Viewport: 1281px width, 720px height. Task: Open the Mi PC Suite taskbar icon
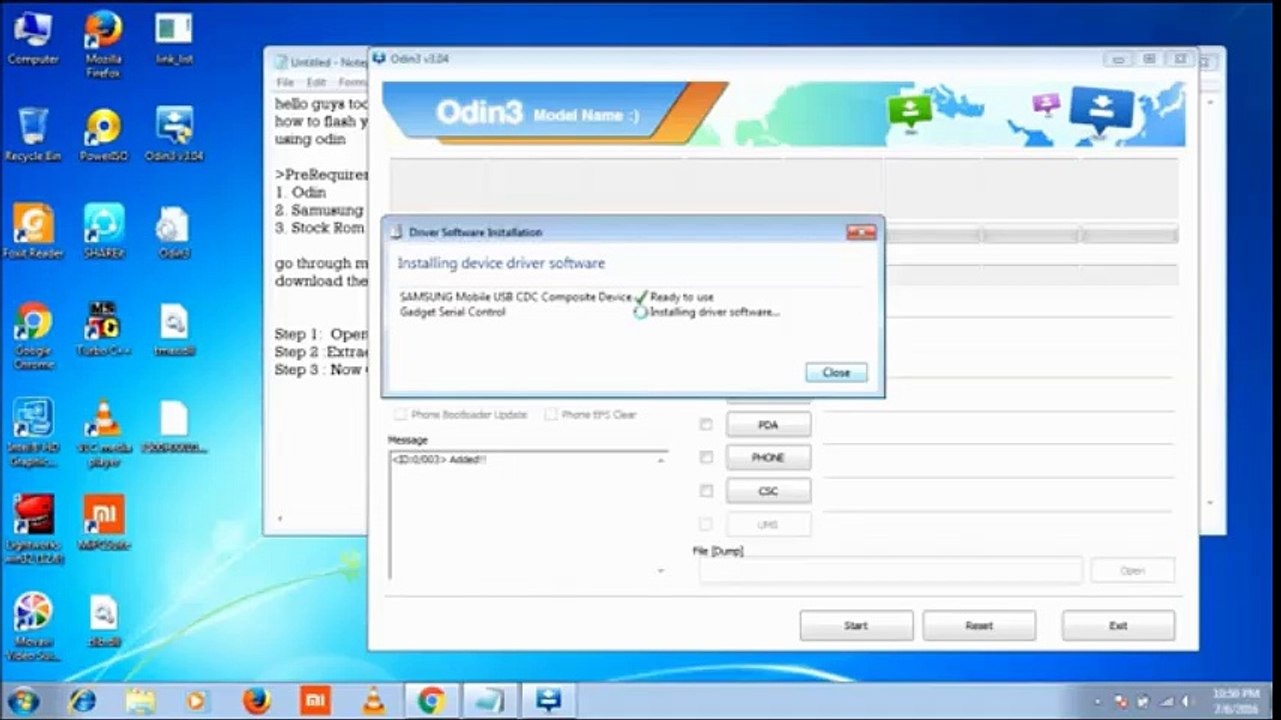(x=315, y=701)
